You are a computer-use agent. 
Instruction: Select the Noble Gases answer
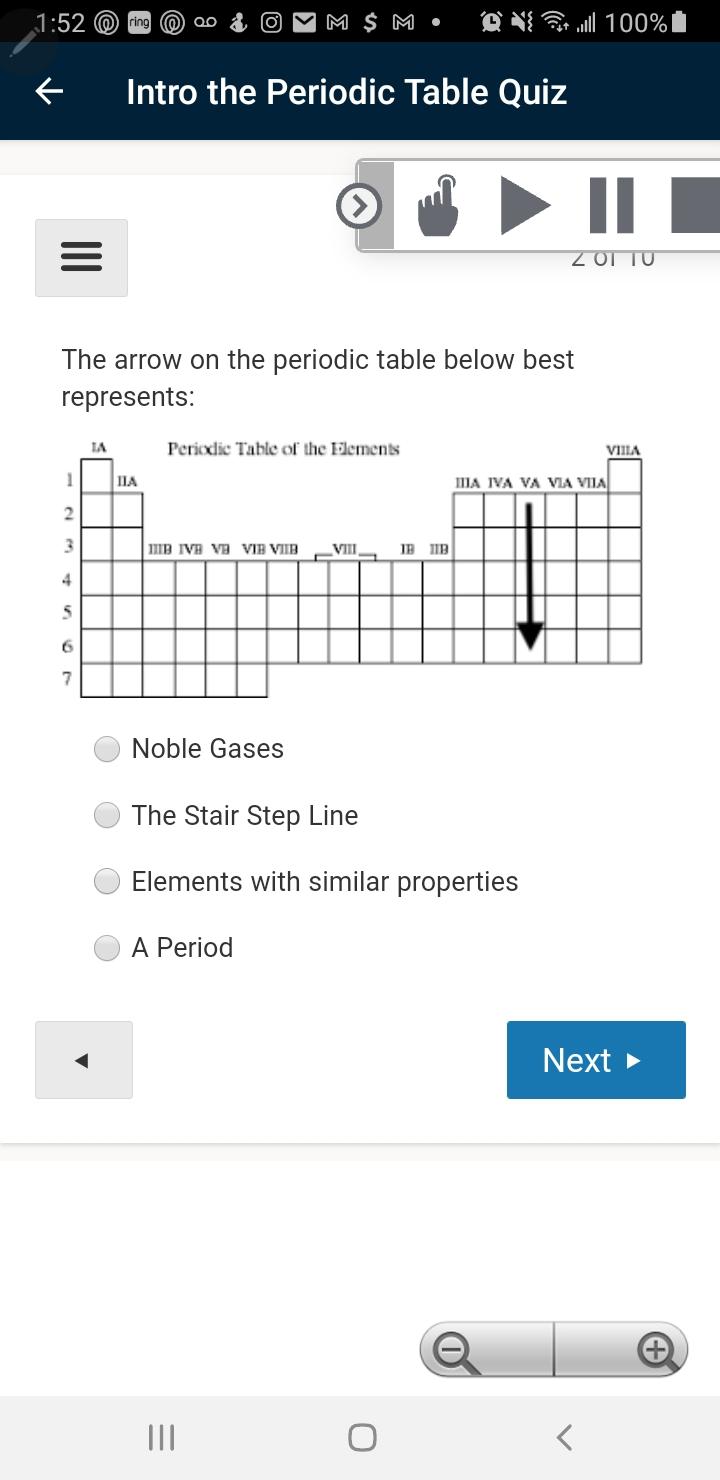click(x=106, y=748)
